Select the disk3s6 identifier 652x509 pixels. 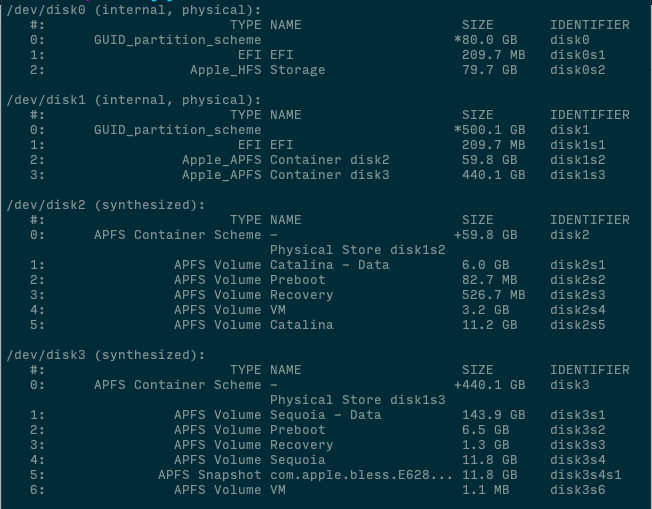click(578, 490)
